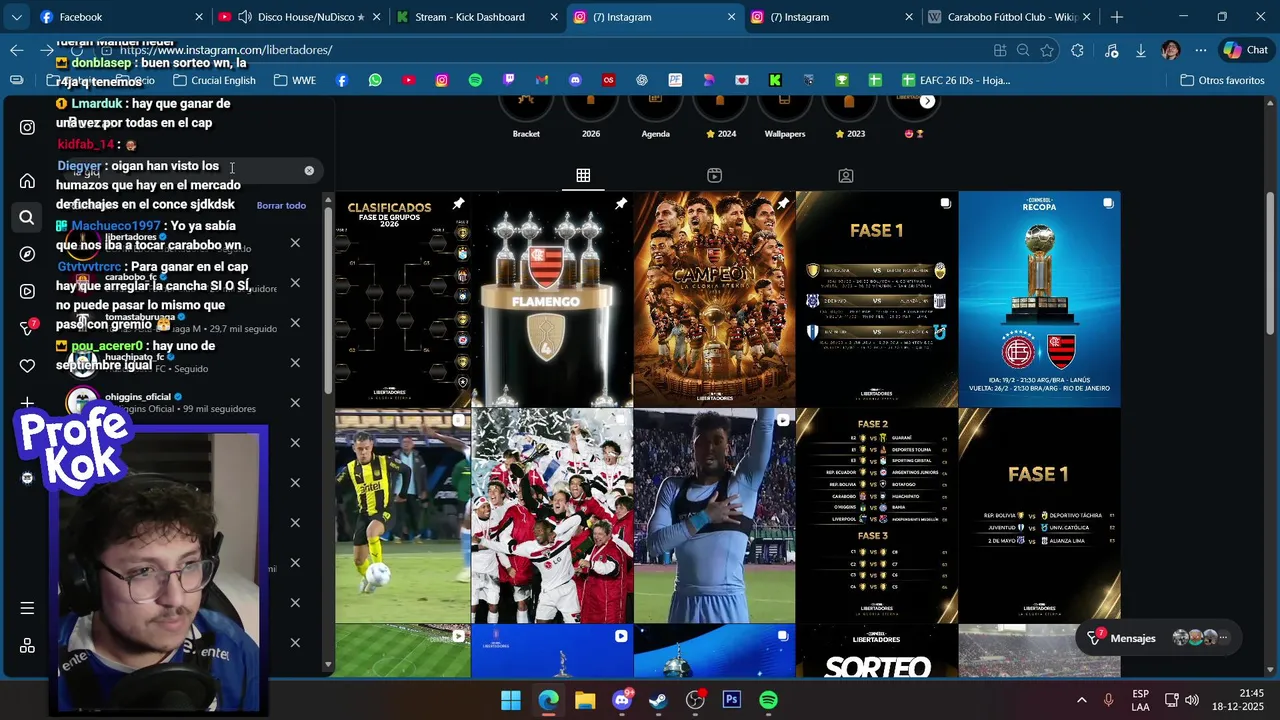Open the Instagram Reels sidebar icon
The height and width of the screenshot is (720, 1280).
point(27,291)
